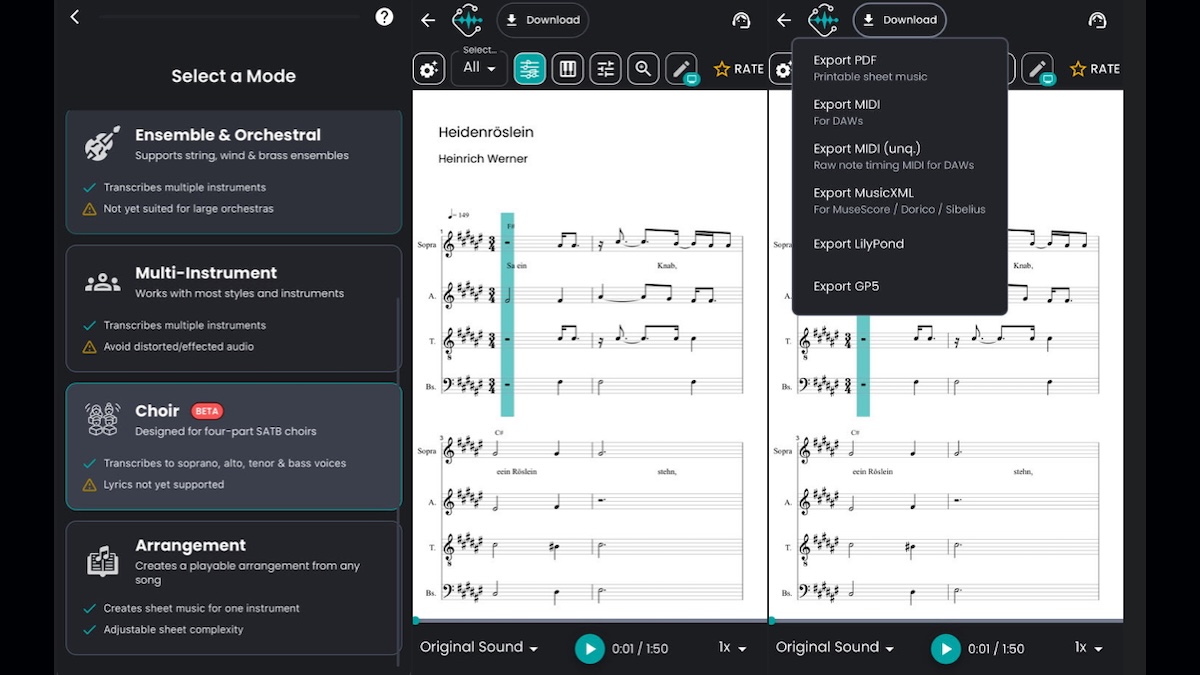Expand the 'All' instrument select dropdown
Viewport: 1200px width, 675px height.
[x=480, y=68]
